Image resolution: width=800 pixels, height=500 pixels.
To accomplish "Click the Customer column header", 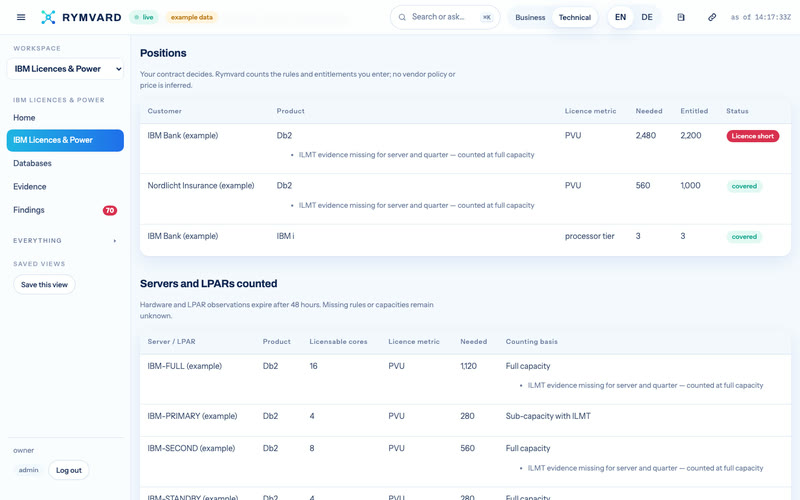I will (x=164, y=111).
